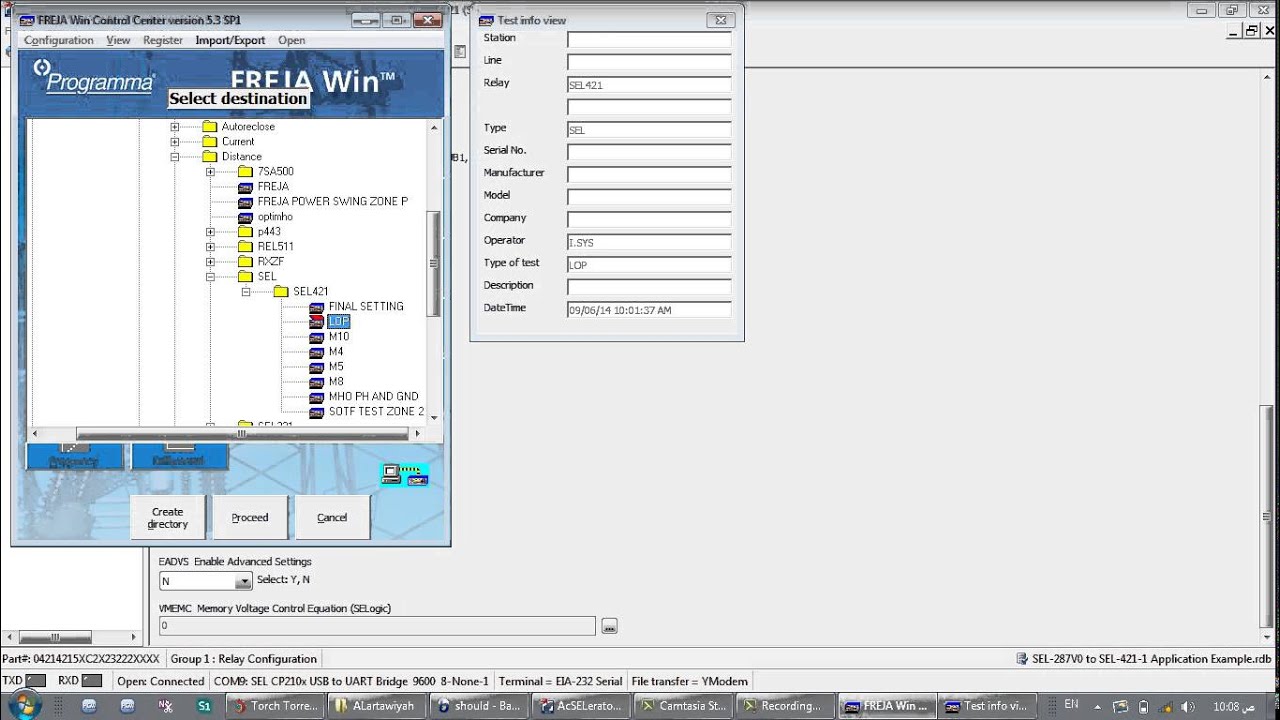Open the Torch Torrent taskbar item

click(x=275, y=706)
